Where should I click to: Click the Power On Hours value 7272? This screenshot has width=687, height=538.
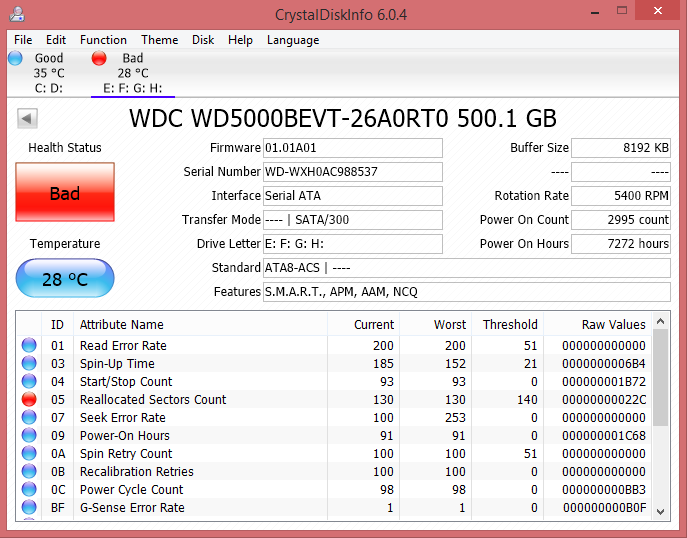tap(621, 244)
